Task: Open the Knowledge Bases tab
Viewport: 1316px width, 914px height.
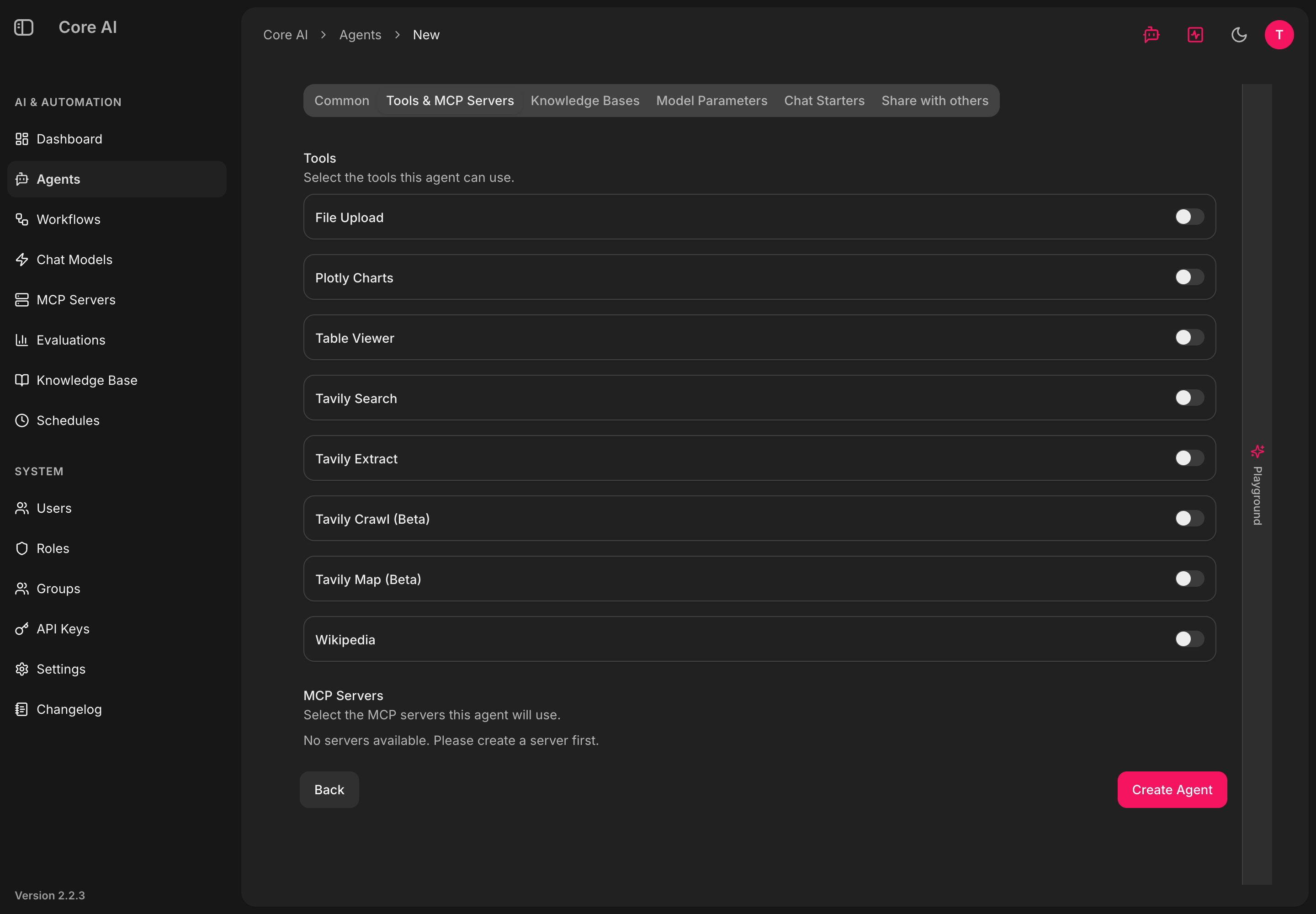Action: point(585,101)
